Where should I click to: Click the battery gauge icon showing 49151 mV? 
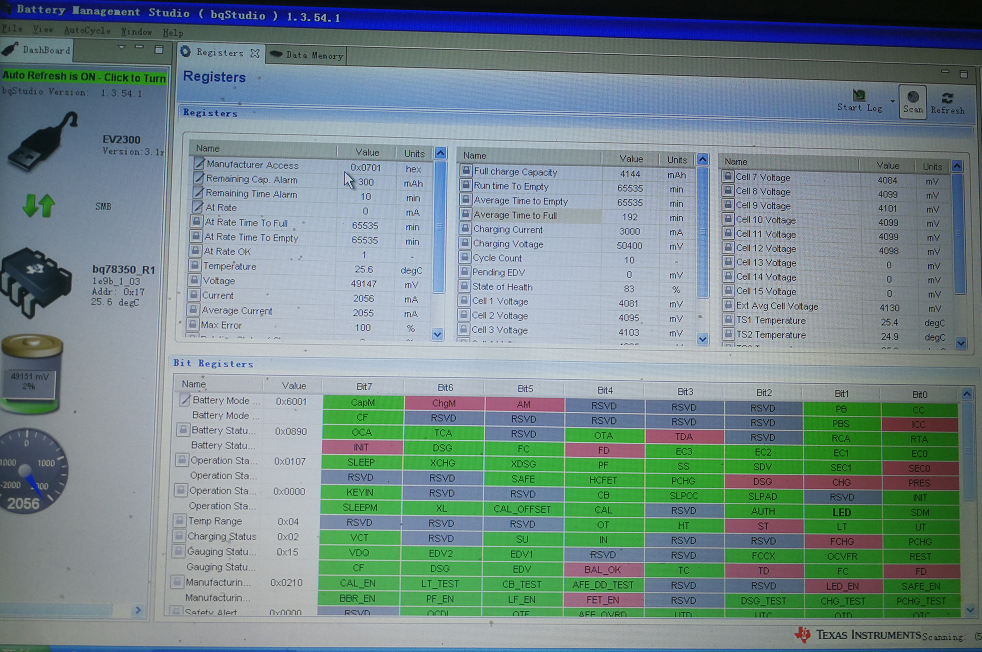coord(32,375)
